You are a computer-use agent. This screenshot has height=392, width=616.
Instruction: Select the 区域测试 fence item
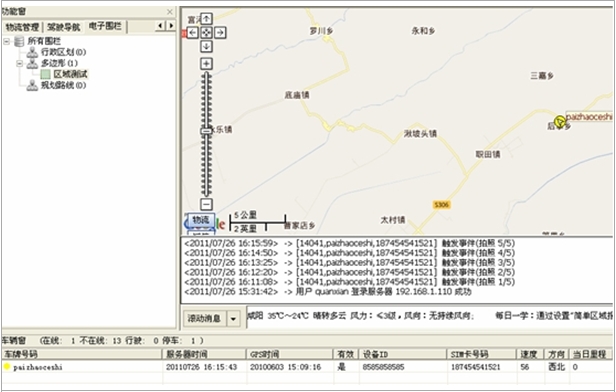click(71, 74)
